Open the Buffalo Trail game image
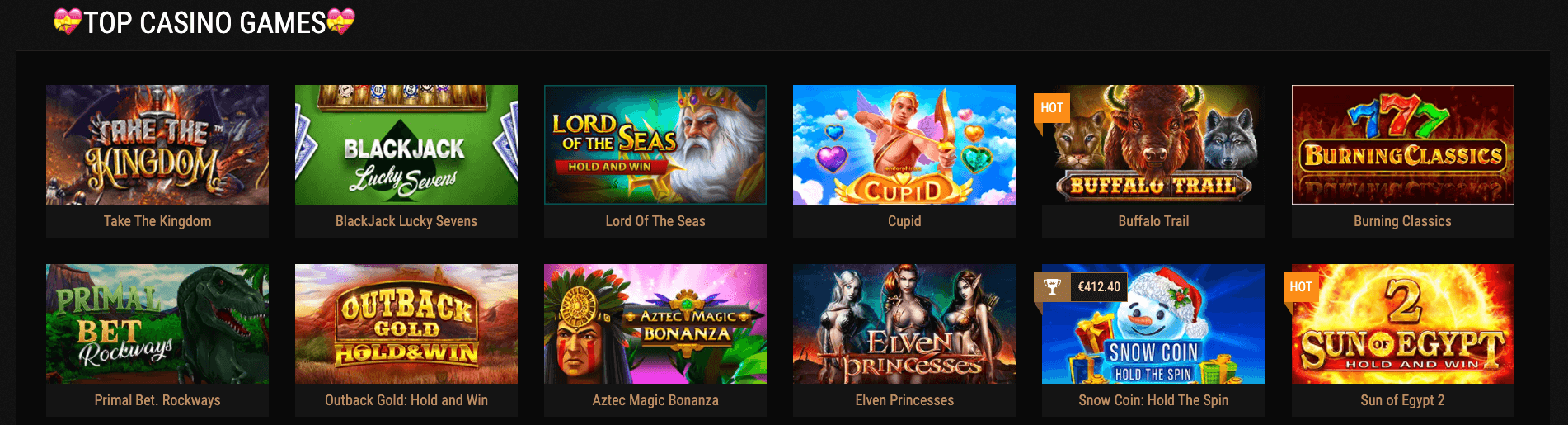The width and height of the screenshot is (1568, 425). (x=1153, y=144)
